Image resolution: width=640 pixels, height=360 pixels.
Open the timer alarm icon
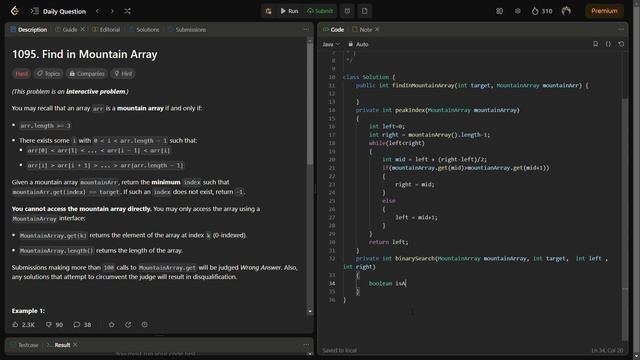pyautogui.click(x=347, y=11)
